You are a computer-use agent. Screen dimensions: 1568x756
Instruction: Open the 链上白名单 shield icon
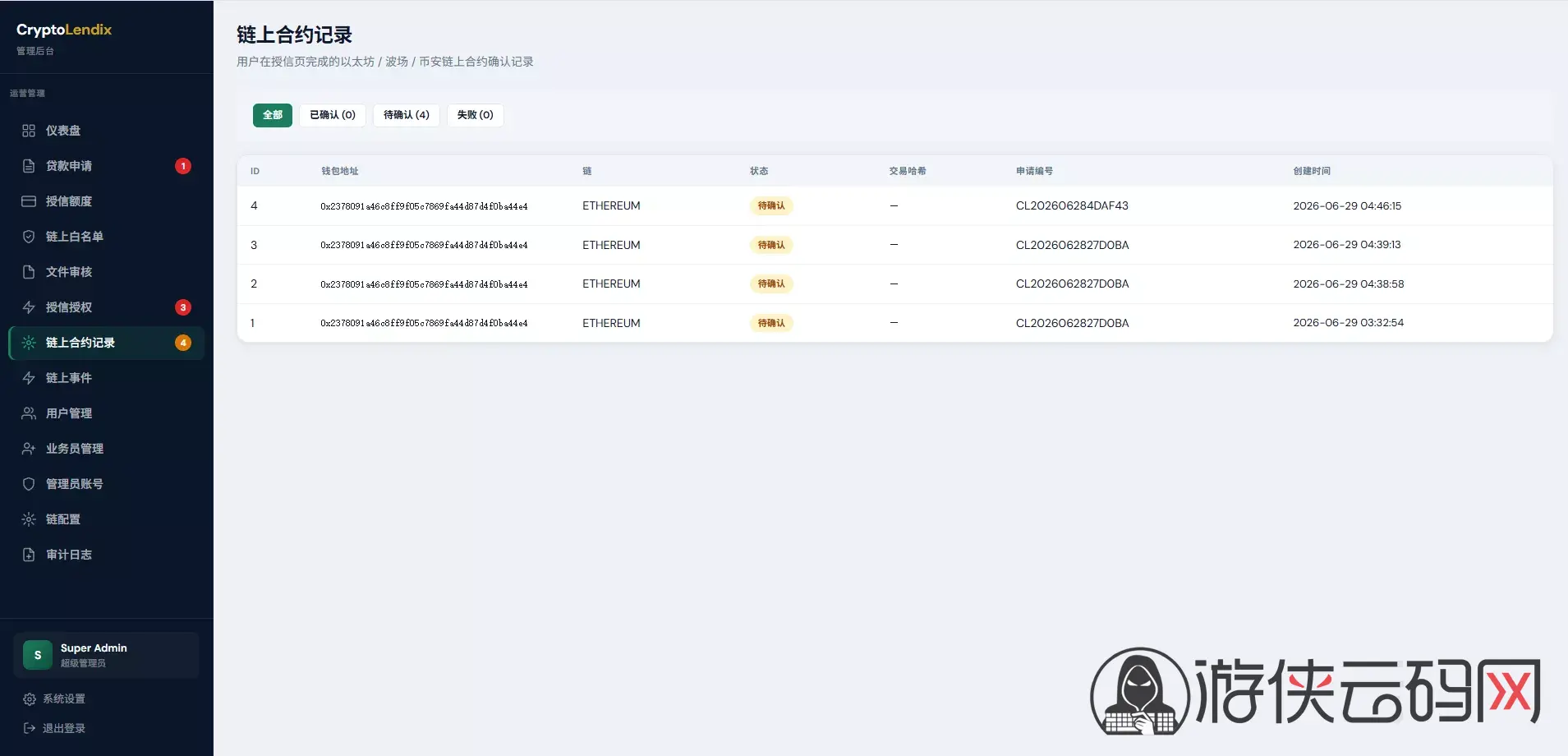click(29, 237)
